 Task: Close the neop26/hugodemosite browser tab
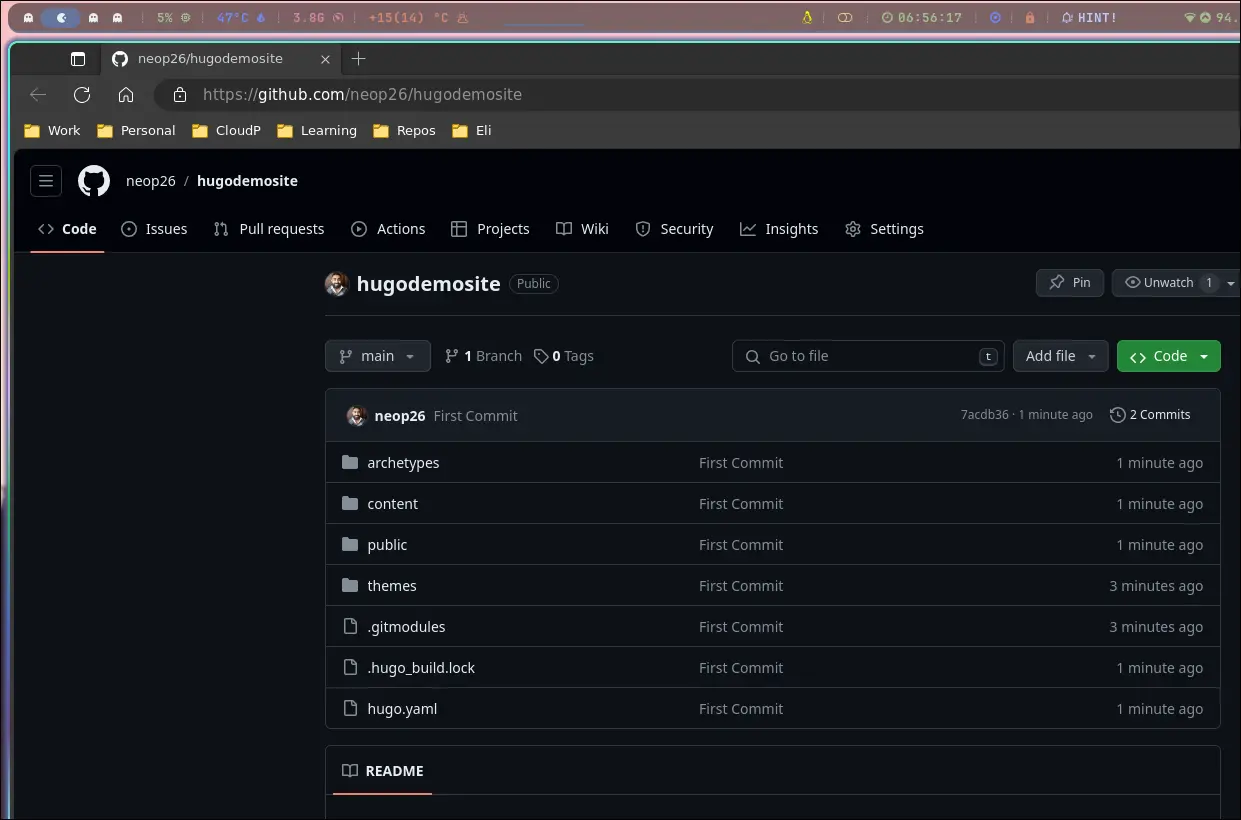pyautogui.click(x=325, y=59)
